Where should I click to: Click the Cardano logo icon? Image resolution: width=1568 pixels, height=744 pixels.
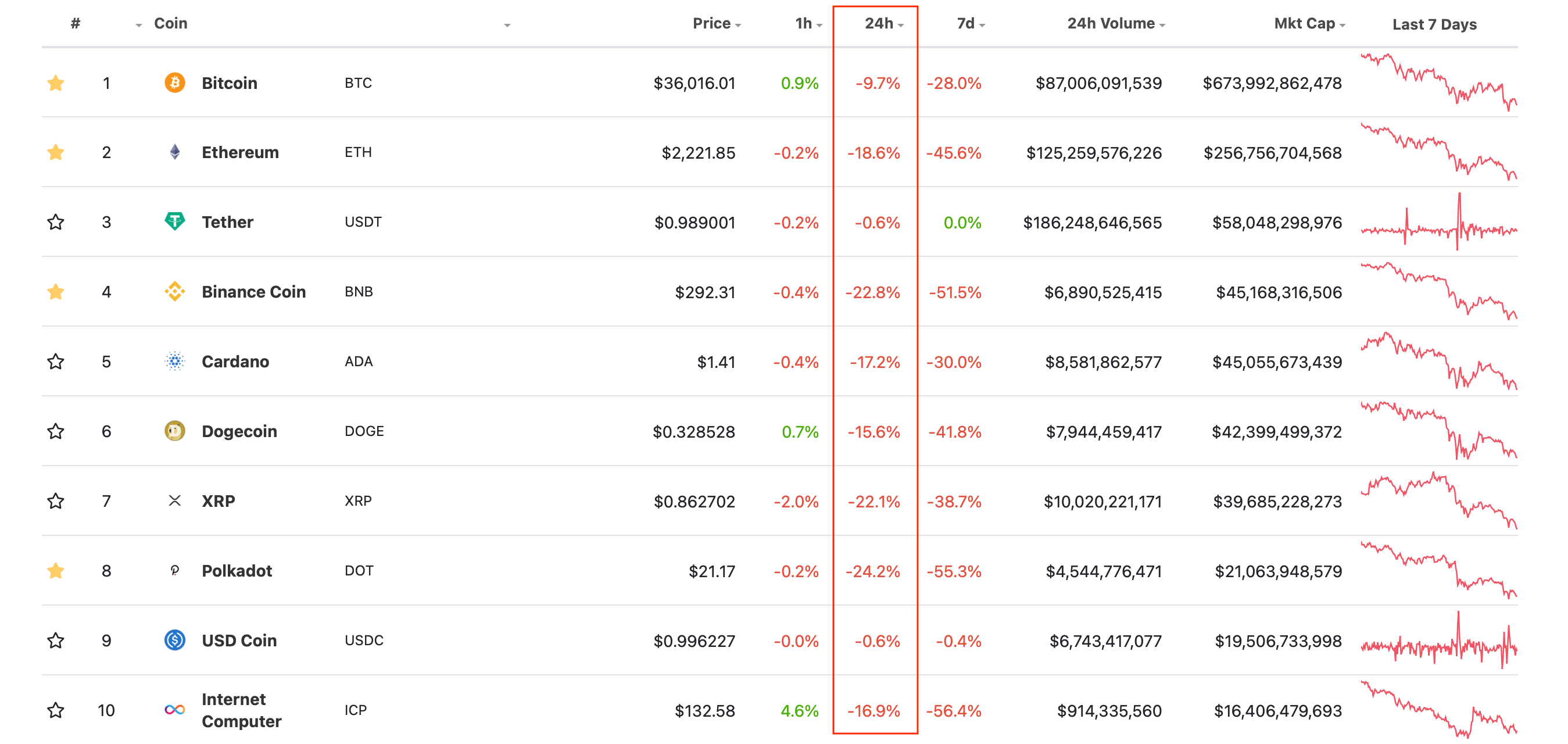click(175, 361)
